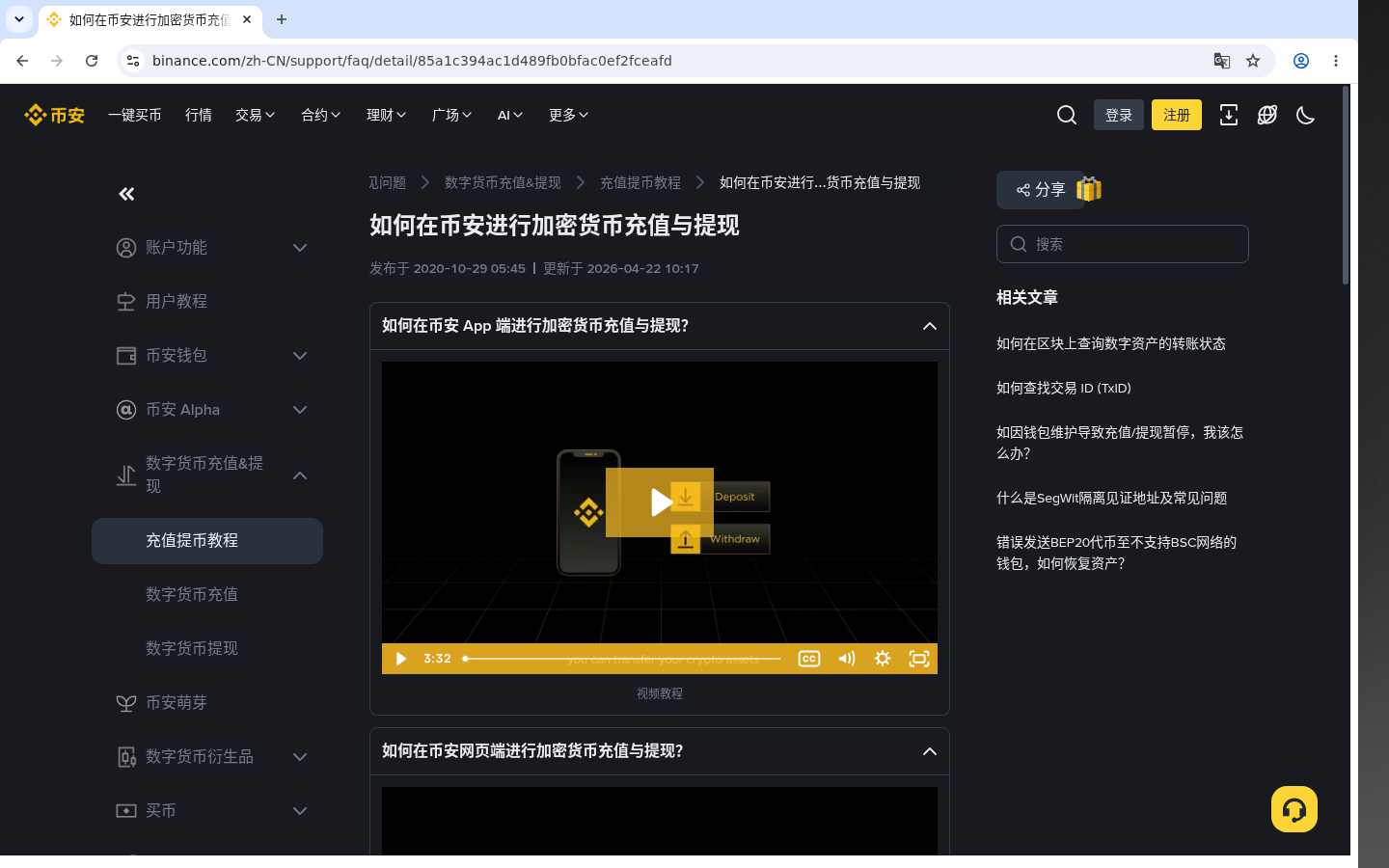Open 交易 dropdown menu
1389x868 pixels.
256,115
